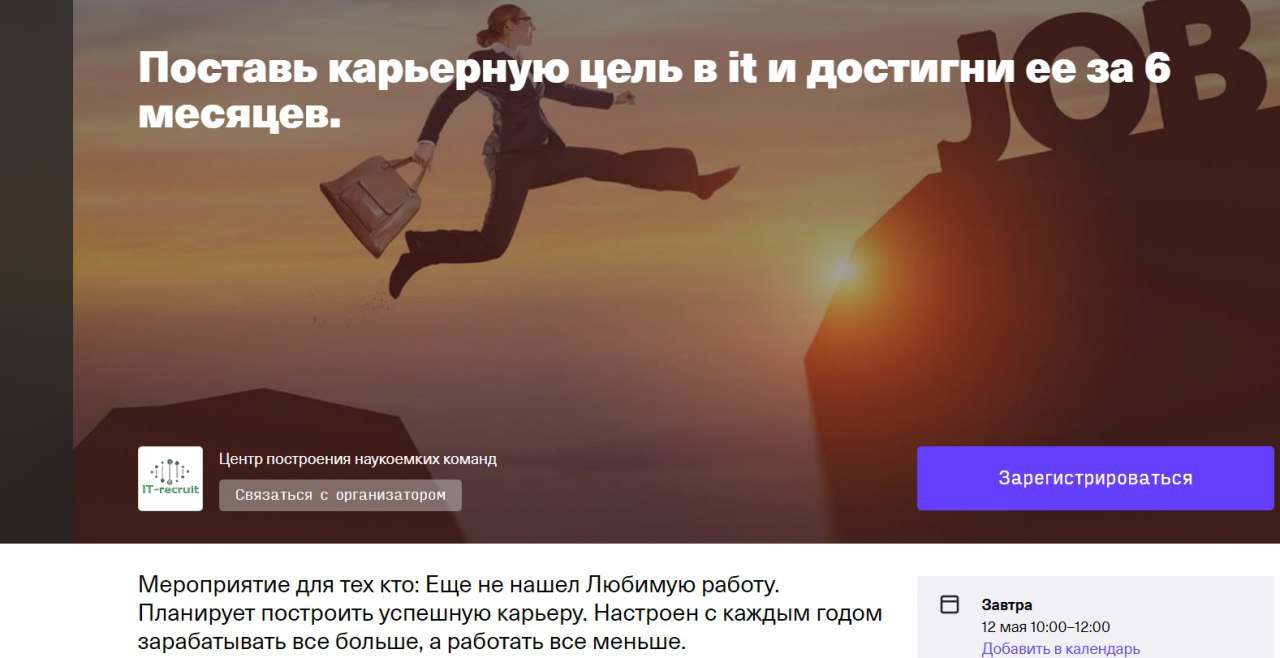Click the Мероприятие для тех кто description paragraph

point(510,612)
